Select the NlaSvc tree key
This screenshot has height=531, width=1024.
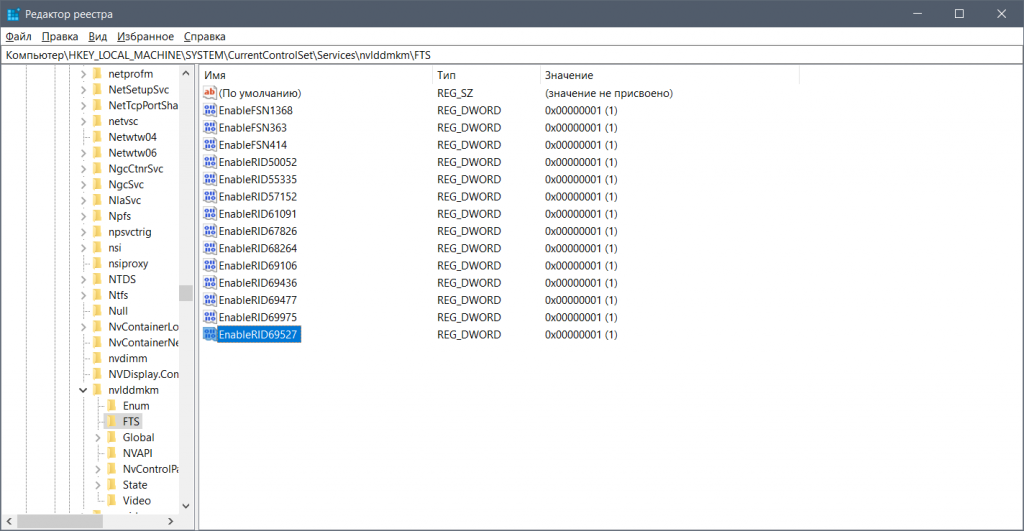(125, 200)
